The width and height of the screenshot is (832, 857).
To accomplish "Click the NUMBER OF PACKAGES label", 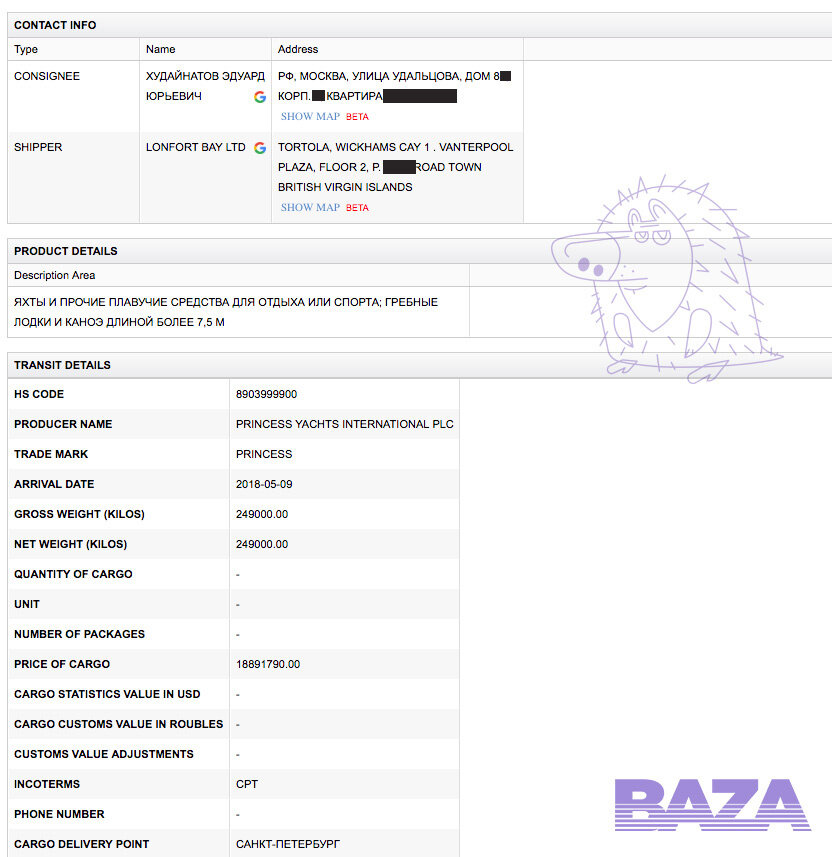I will pyautogui.click(x=79, y=634).
